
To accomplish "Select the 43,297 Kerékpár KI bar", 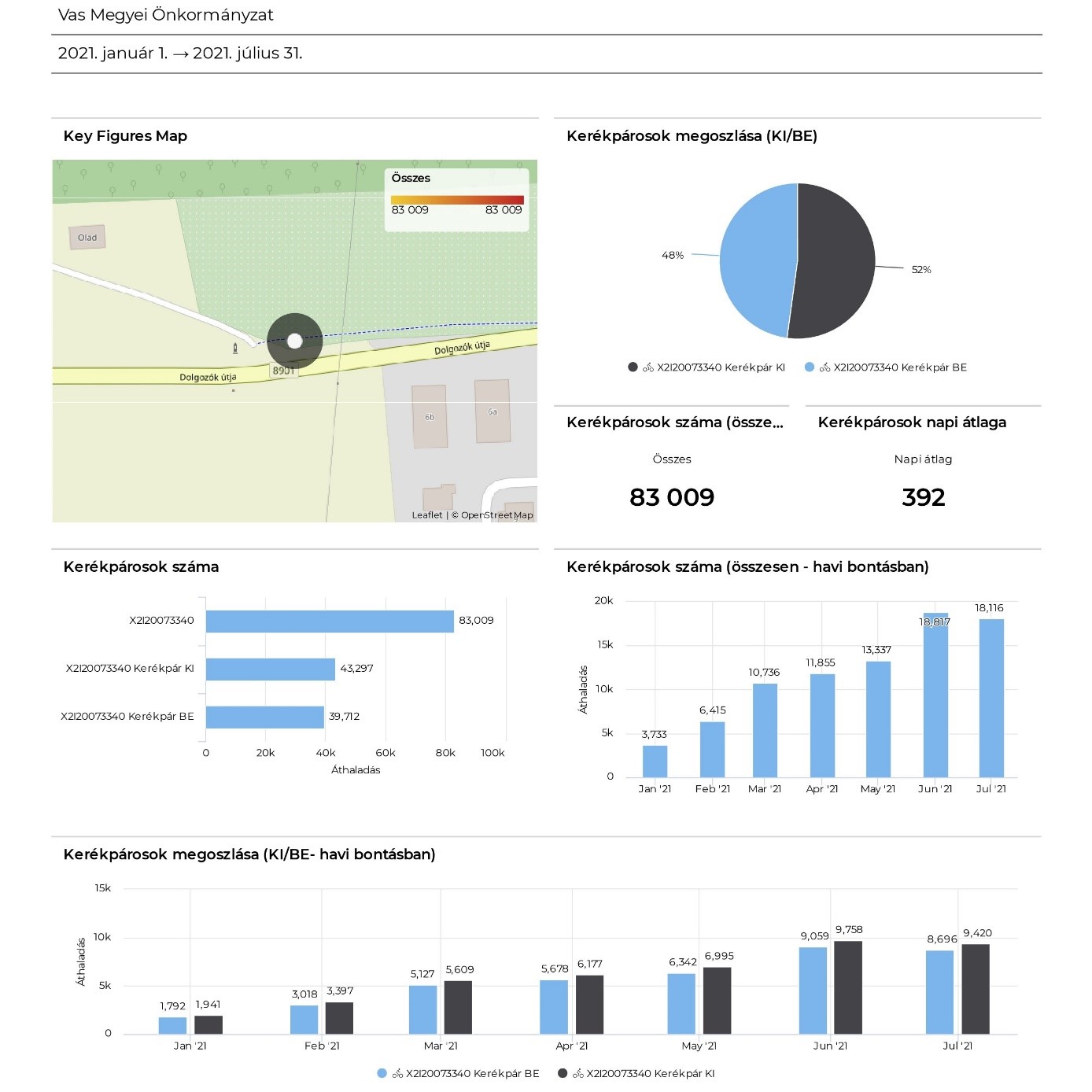I will (271, 669).
